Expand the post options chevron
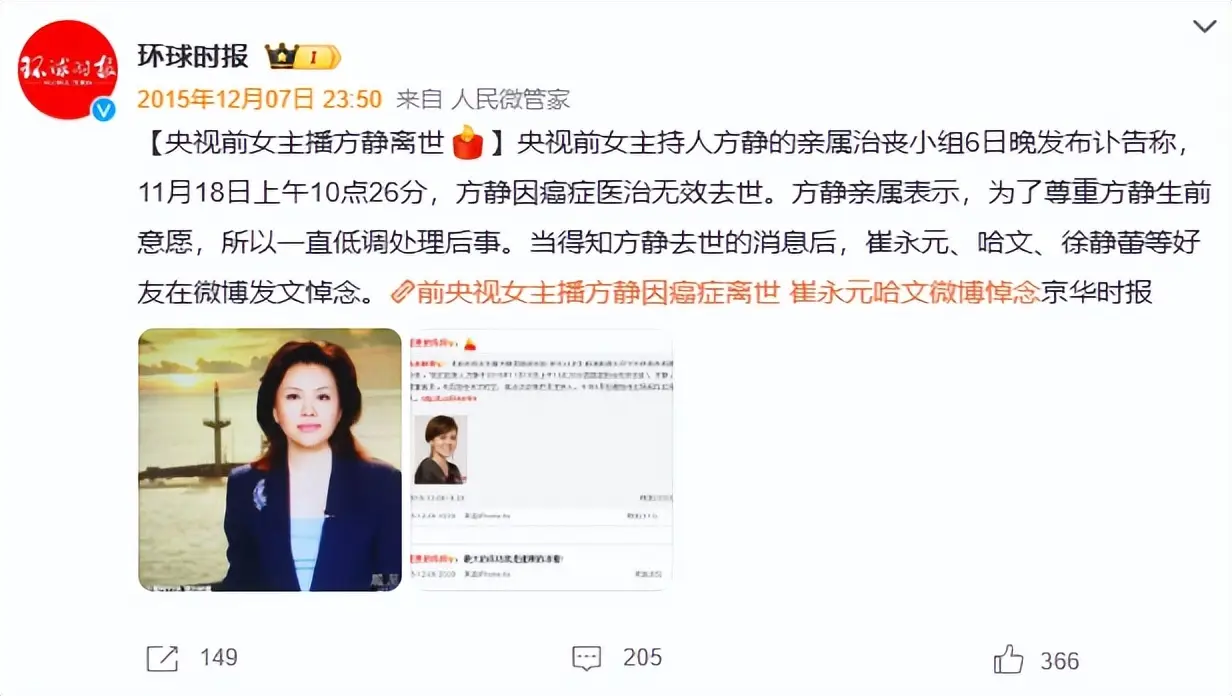This screenshot has height=696, width=1232. [x=1205, y=27]
